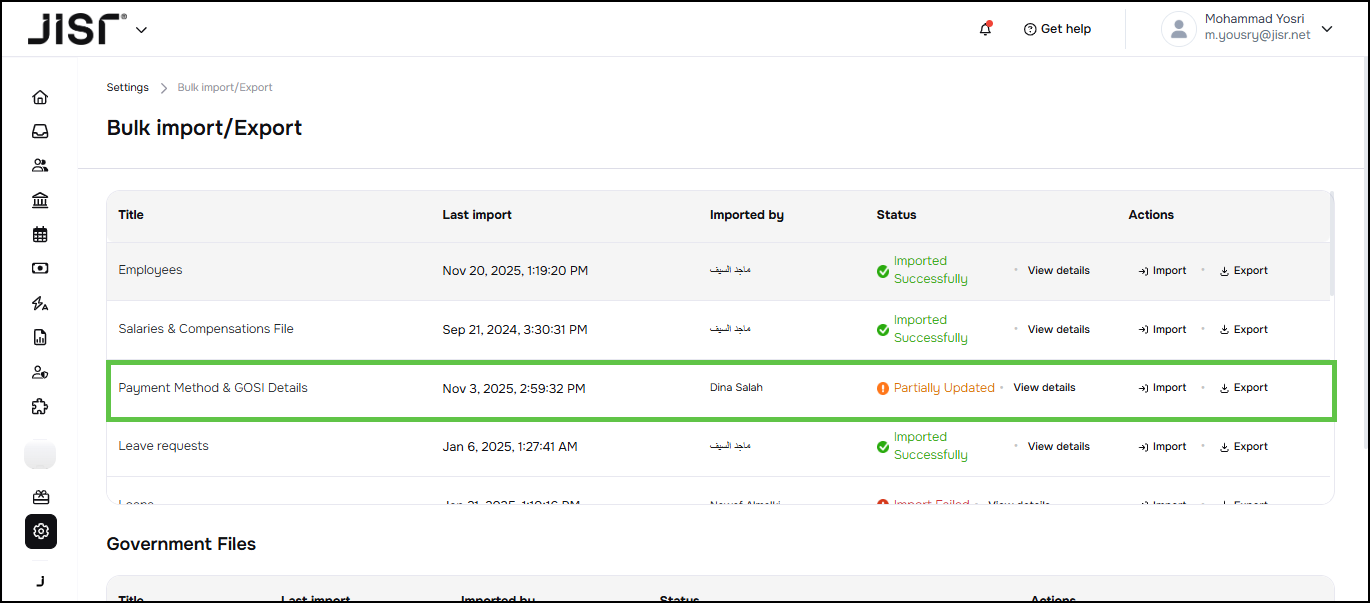1370x603 pixels.
Task: View details for Leave requests import
Action: pyautogui.click(x=1058, y=447)
